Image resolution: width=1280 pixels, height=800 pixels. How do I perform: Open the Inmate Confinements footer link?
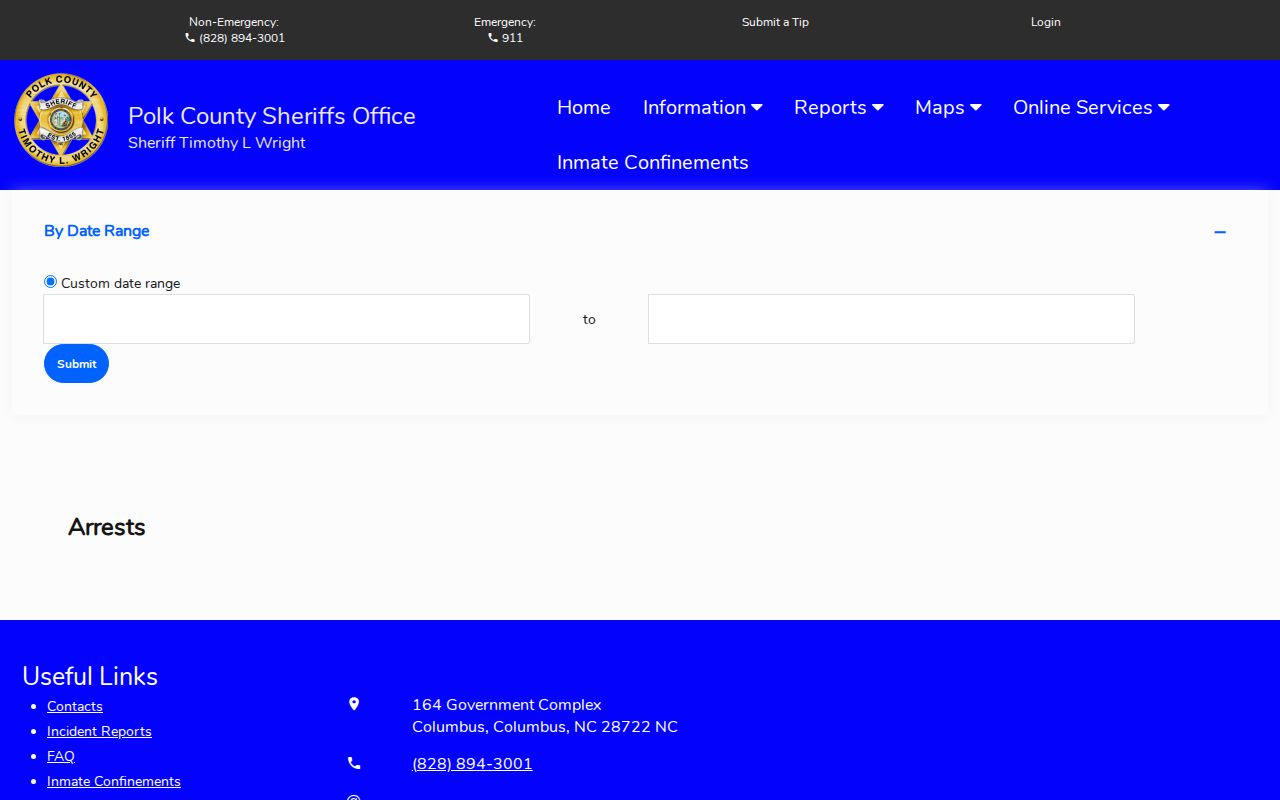[x=114, y=781]
